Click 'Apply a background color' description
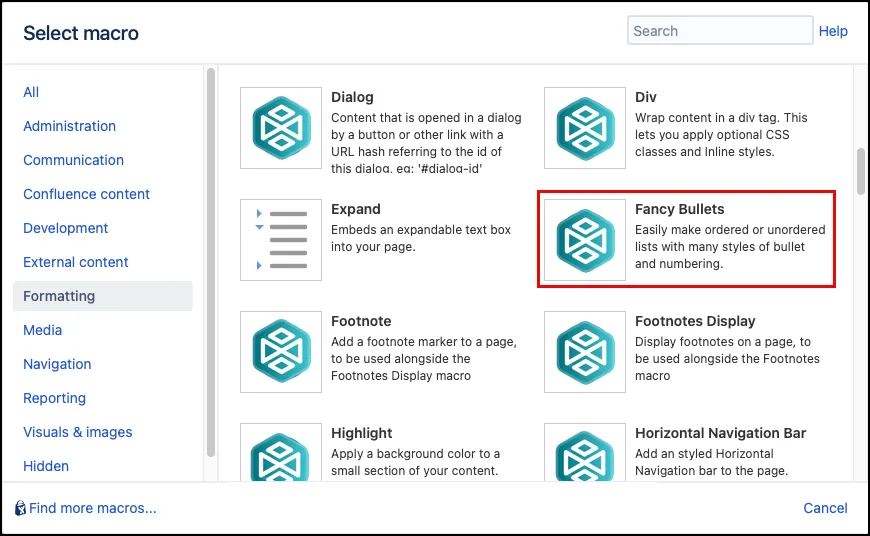Image resolution: width=870 pixels, height=536 pixels. 416,462
